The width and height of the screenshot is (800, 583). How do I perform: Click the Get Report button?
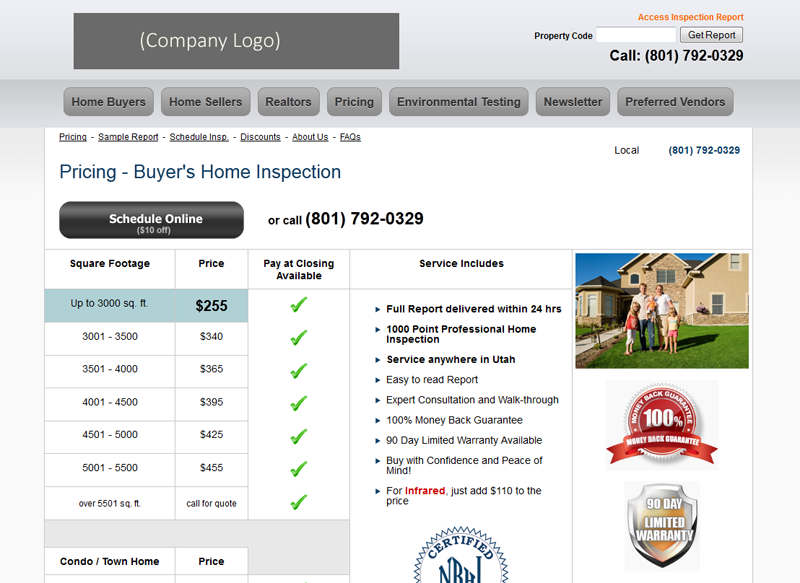pos(711,35)
